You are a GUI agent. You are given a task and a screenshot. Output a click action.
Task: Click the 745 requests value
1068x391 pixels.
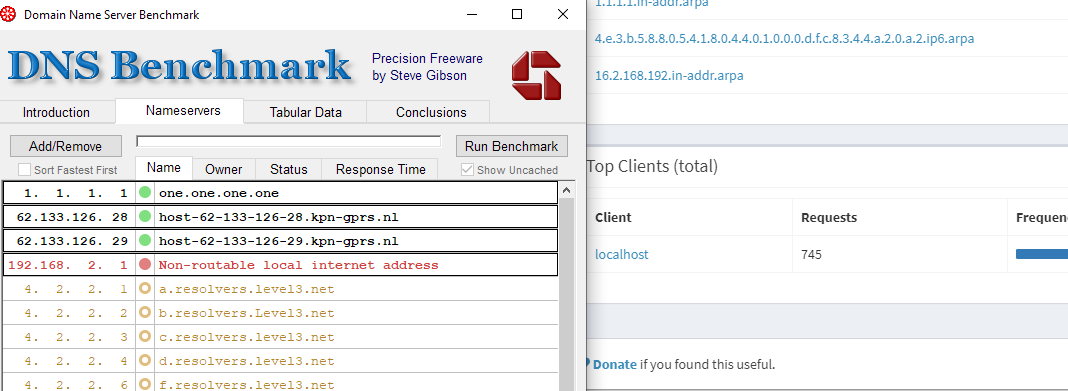811,255
